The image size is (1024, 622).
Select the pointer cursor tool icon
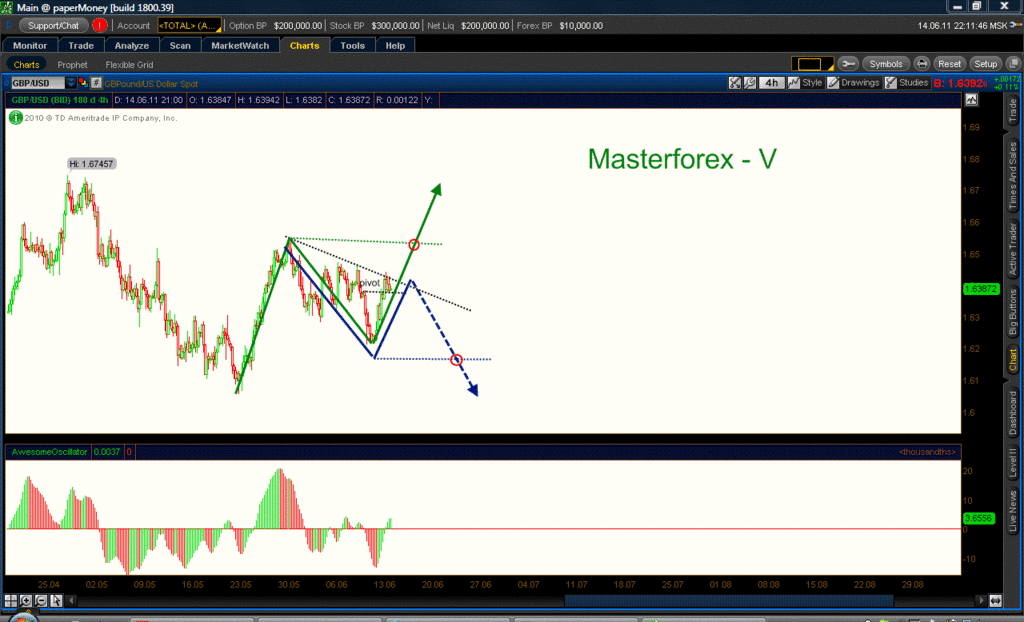(x=56, y=600)
